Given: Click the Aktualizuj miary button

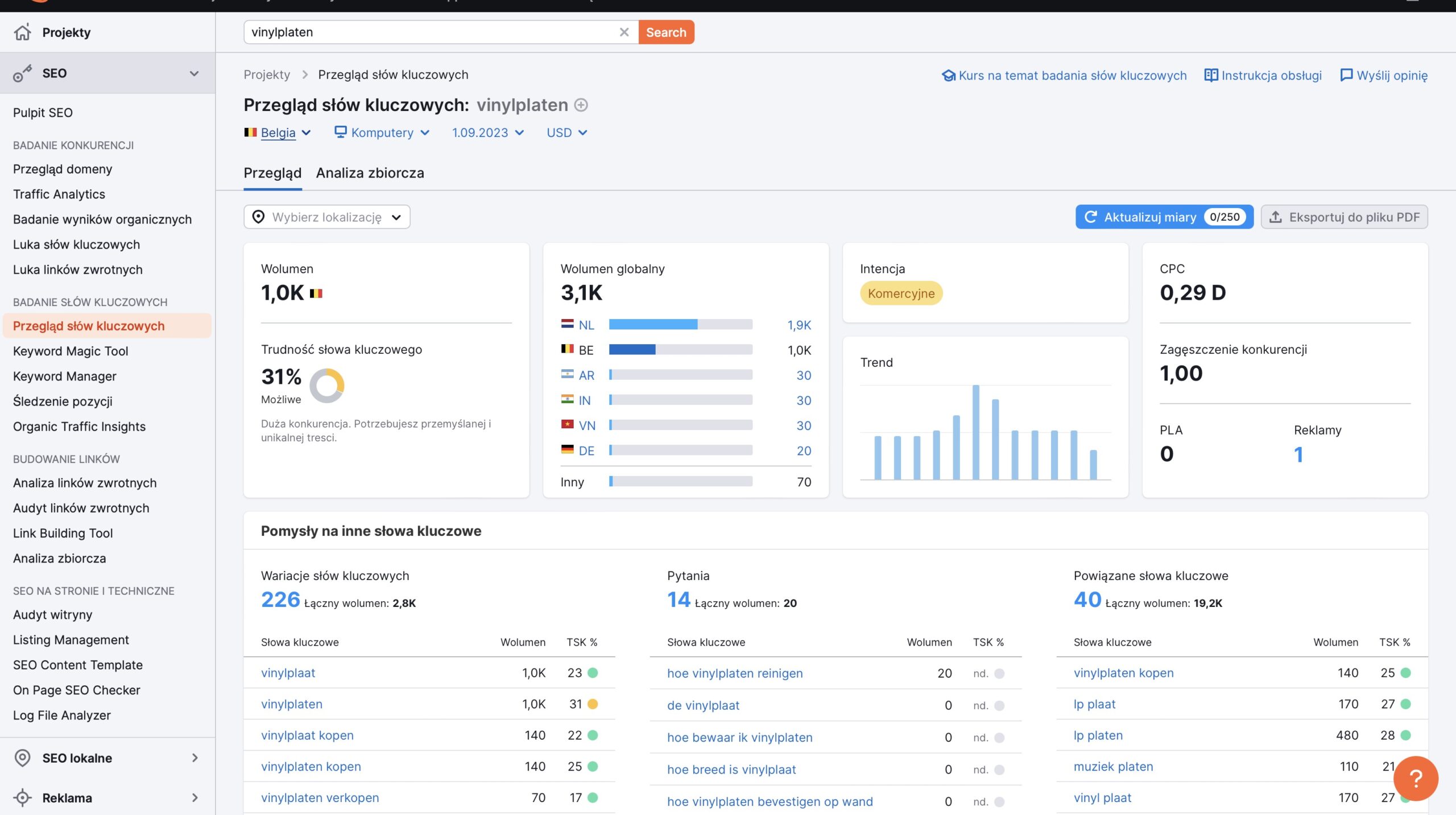Looking at the screenshot, I should (1164, 217).
